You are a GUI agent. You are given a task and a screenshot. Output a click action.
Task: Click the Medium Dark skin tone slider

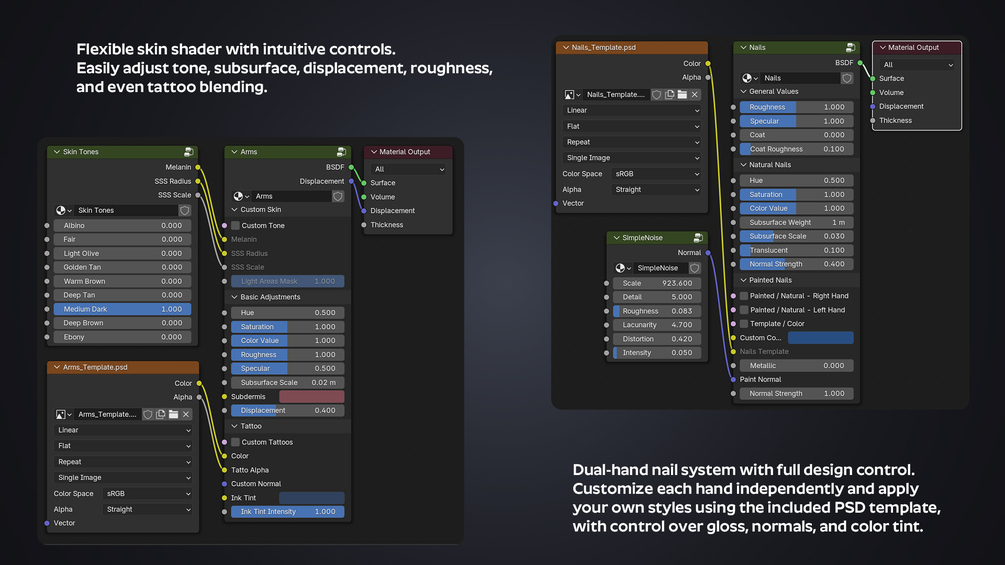[x=122, y=309]
